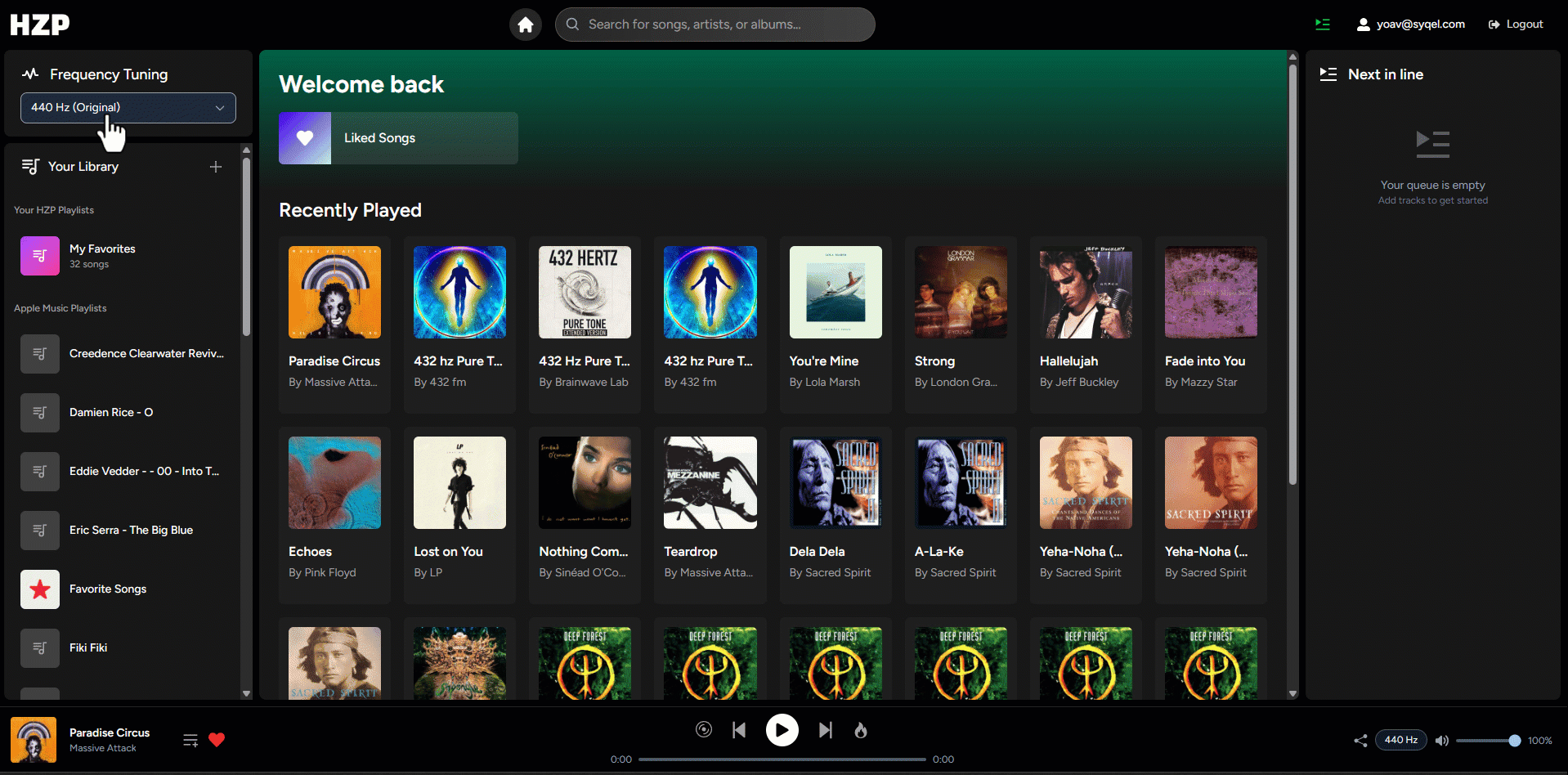Open Liked Songs

(x=398, y=138)
